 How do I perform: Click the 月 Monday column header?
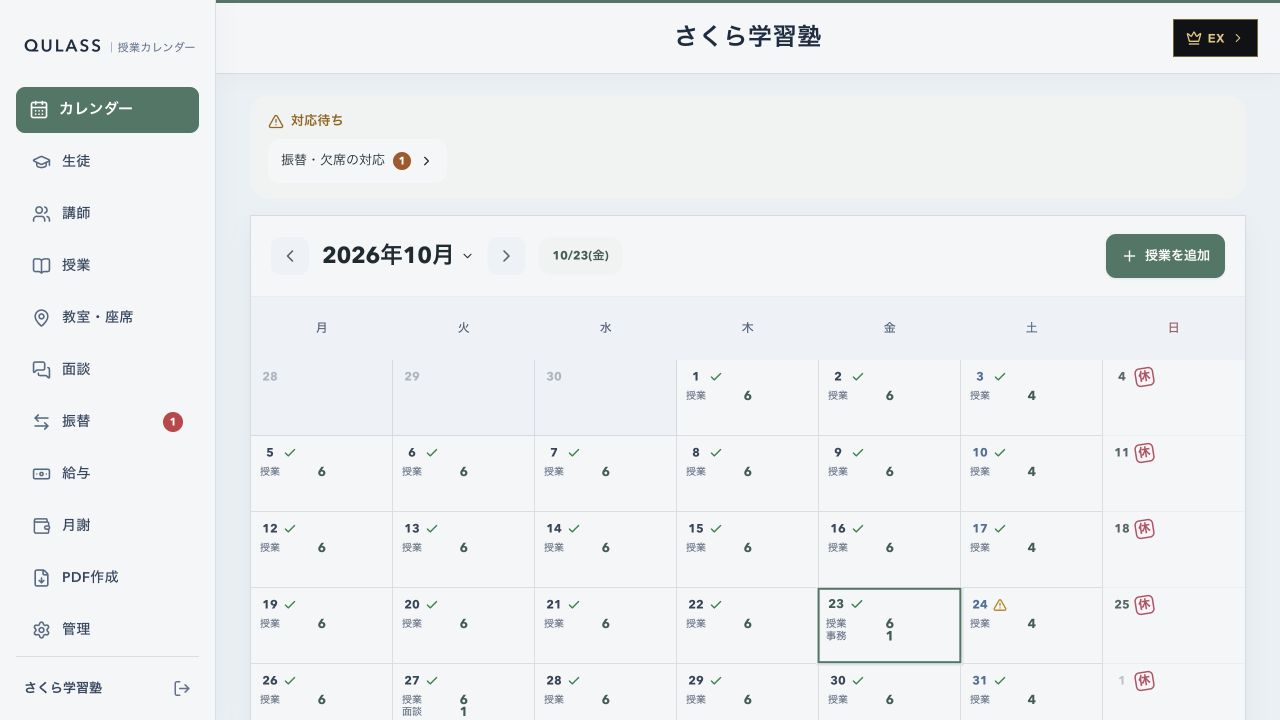(321, 328)
